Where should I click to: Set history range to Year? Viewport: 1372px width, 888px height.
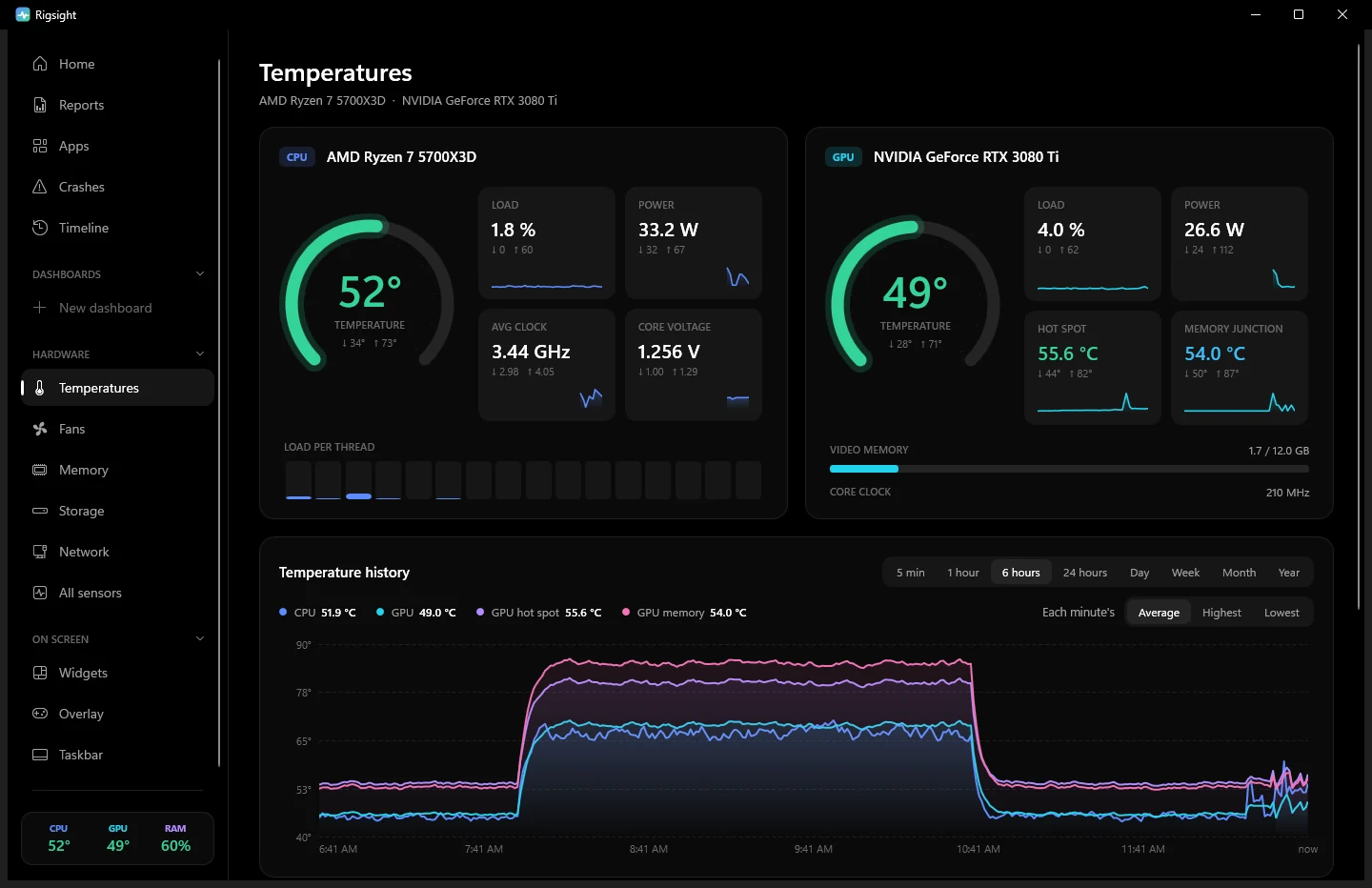[1289, 573]
